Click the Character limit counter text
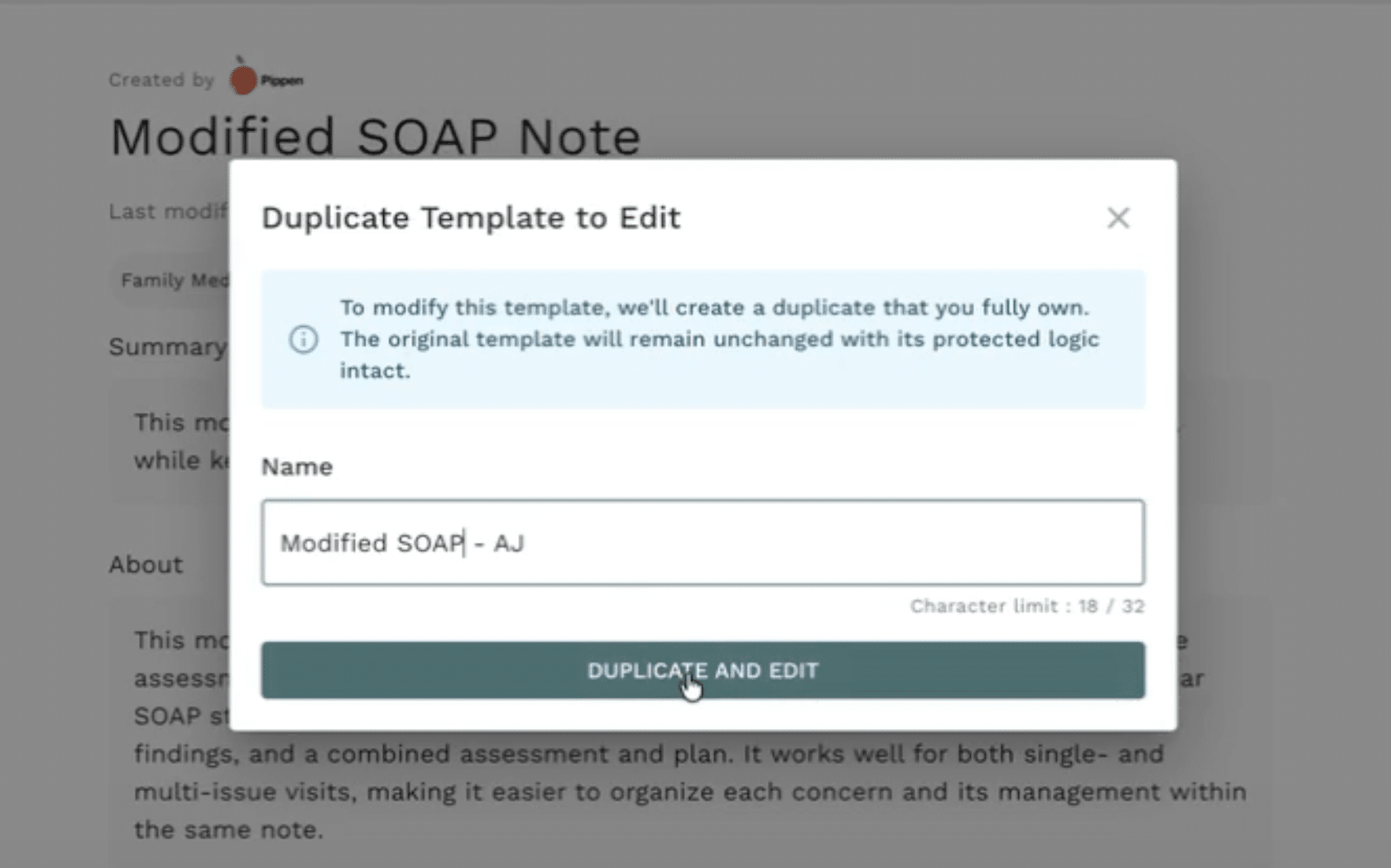This screenshot has height=868, width=1391. point(1026,606)
